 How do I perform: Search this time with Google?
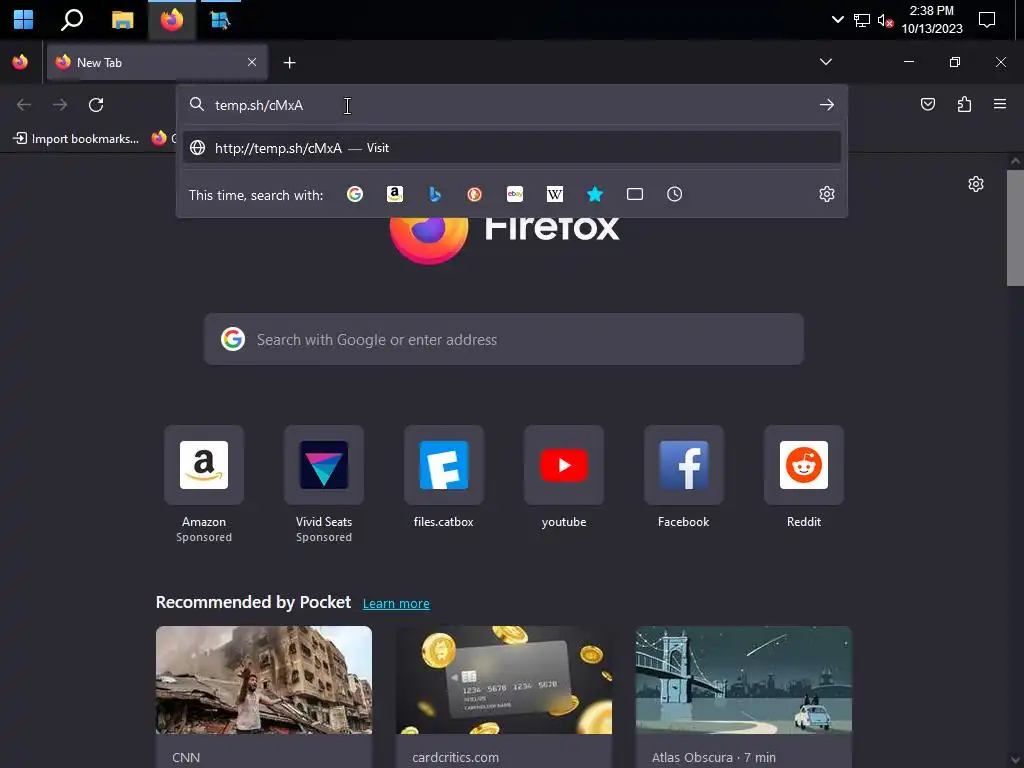pyautogui.click(x=355, y=194)
